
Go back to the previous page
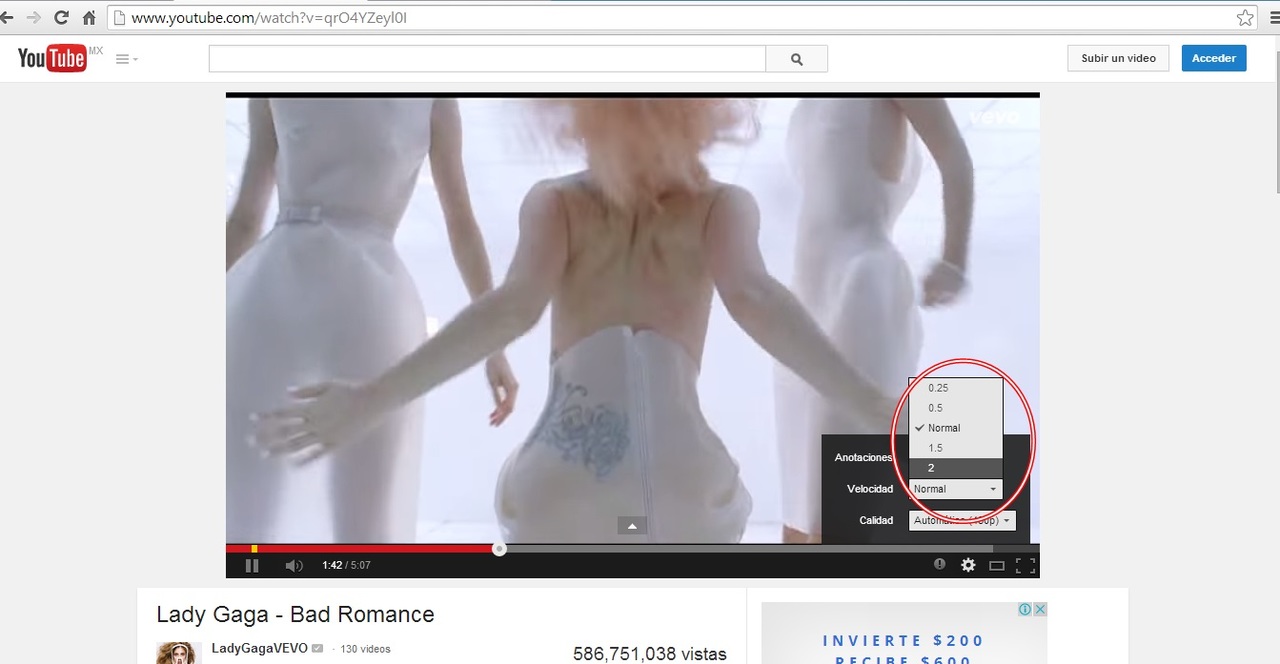(6, 18)
